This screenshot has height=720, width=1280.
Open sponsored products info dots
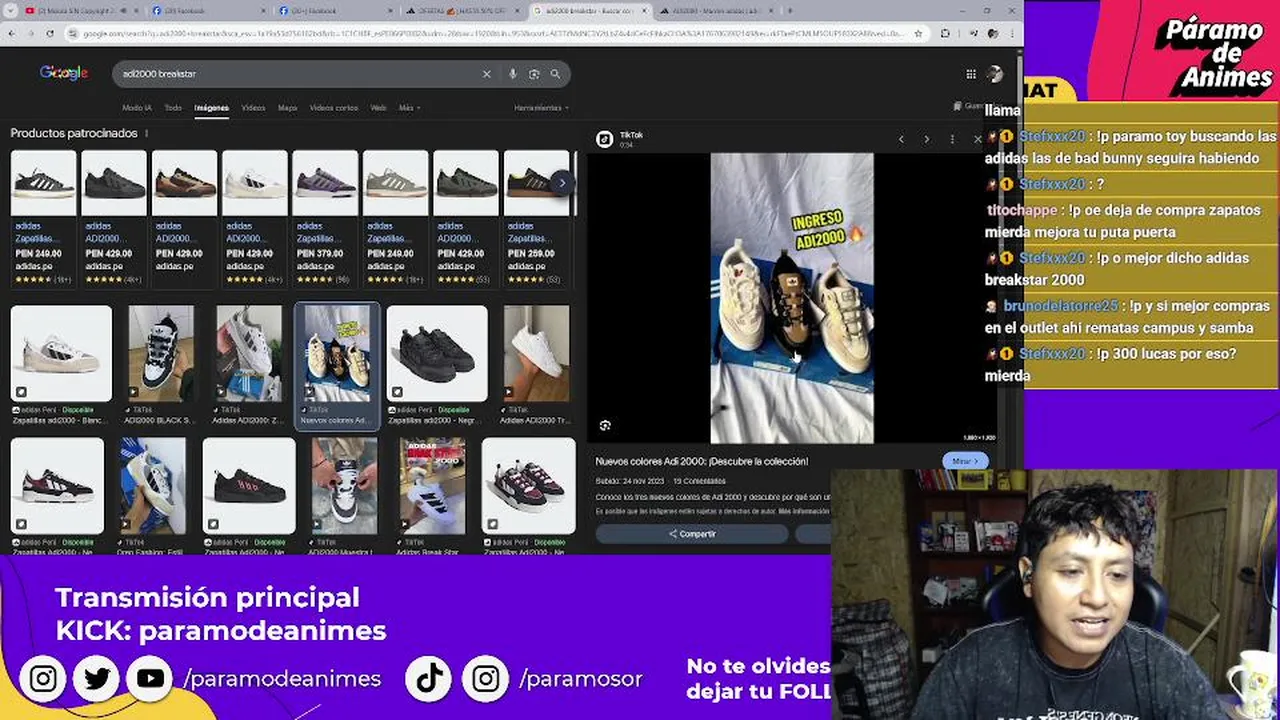(x=147, y=133)
